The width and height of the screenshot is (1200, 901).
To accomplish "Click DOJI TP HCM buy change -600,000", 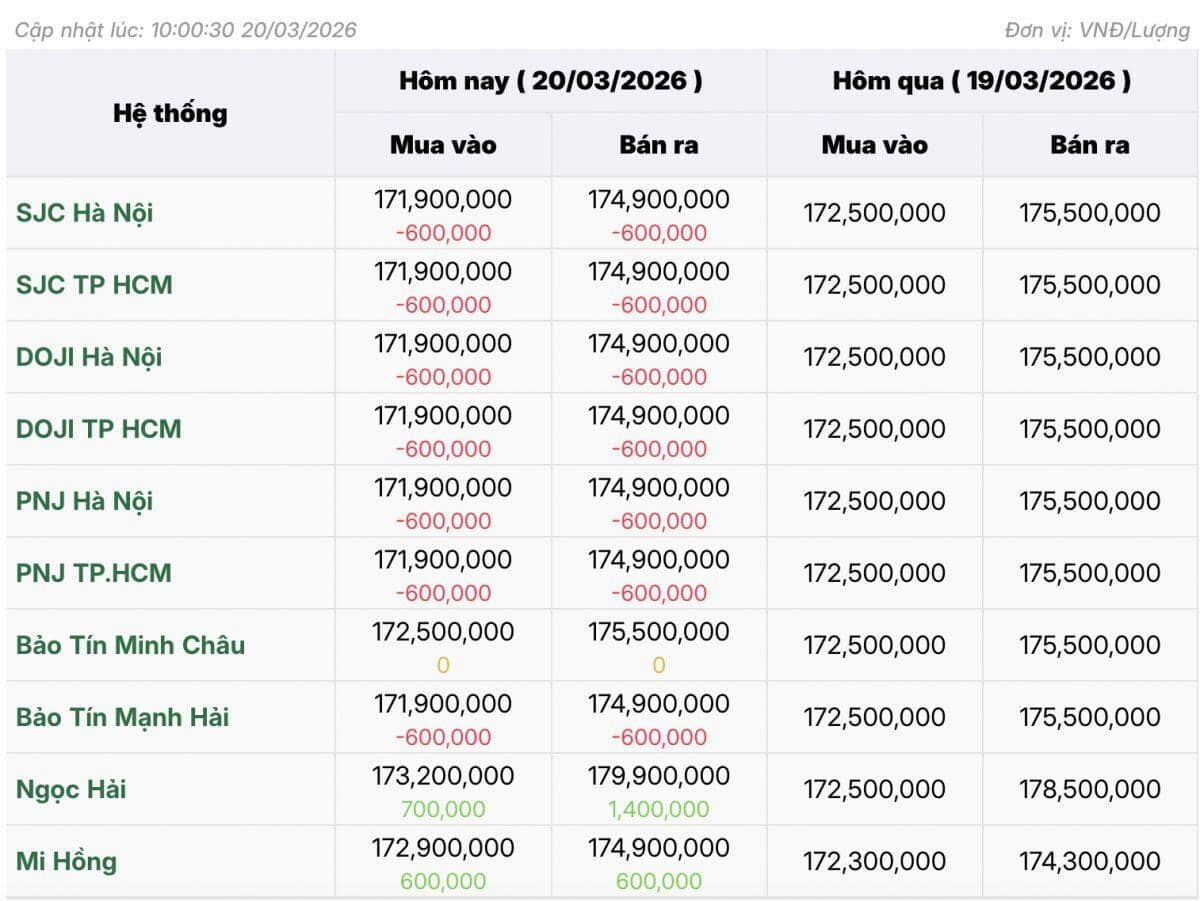I will point(443,449).
